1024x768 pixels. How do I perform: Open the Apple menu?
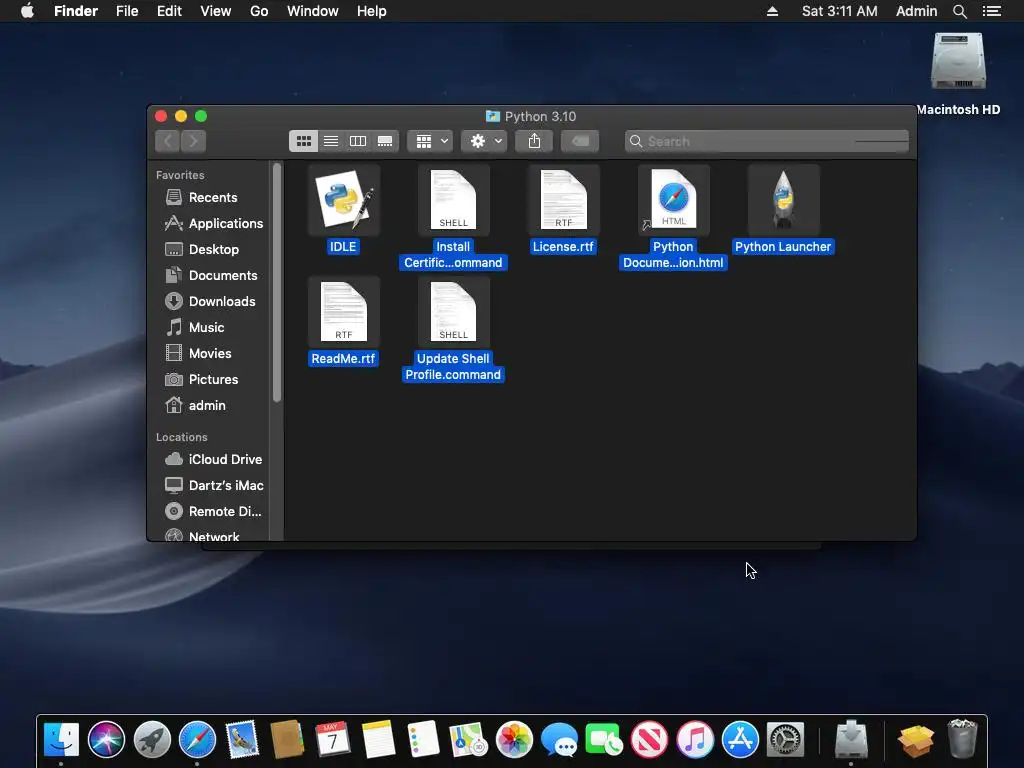coord(27,11)
